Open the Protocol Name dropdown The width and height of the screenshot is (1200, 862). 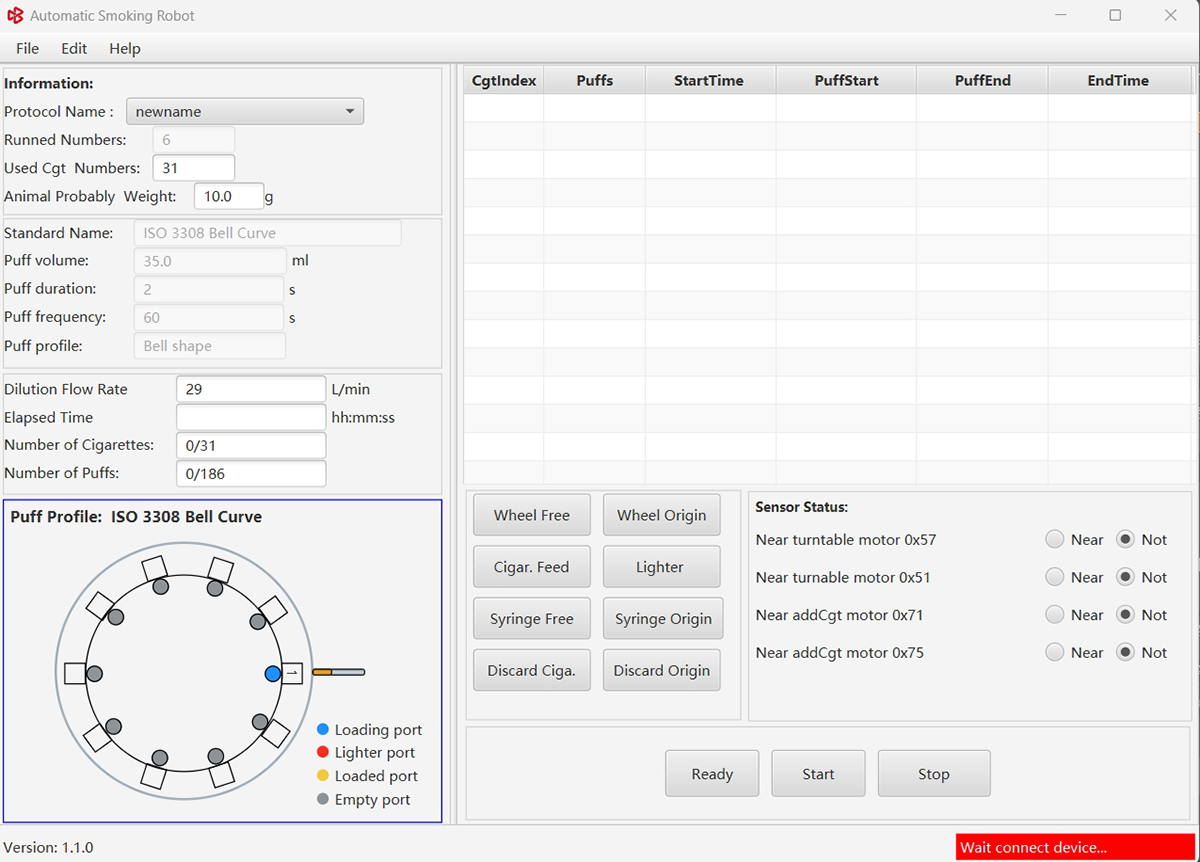(245, 112)
